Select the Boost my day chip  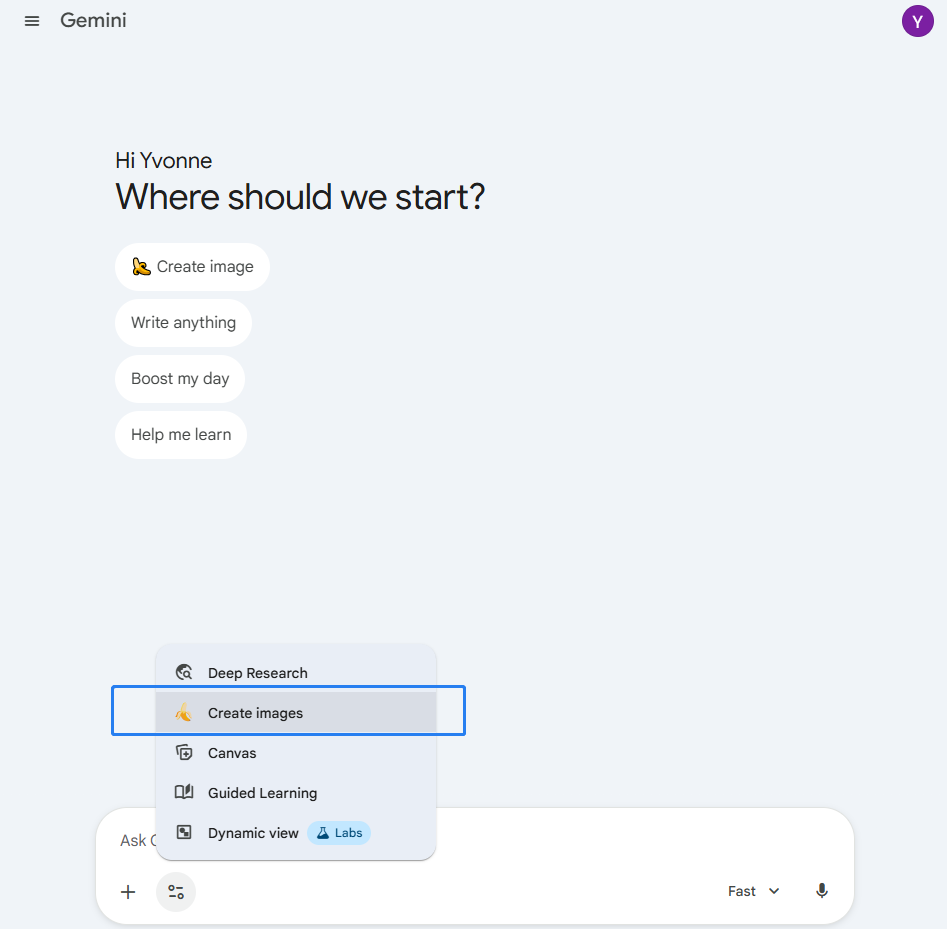[180, 379]
